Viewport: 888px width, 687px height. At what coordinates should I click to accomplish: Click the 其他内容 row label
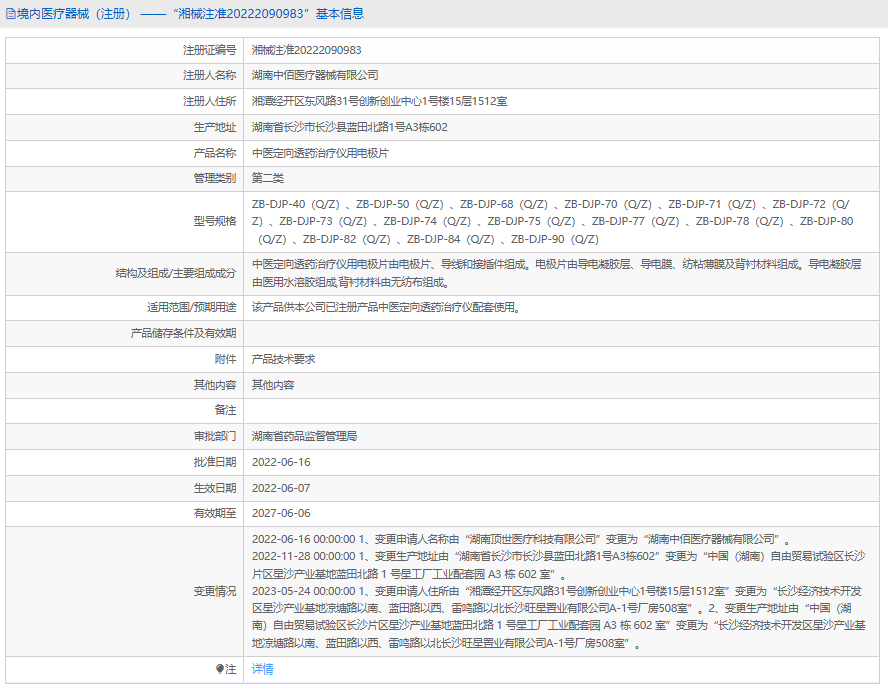[x=215, y=385]
